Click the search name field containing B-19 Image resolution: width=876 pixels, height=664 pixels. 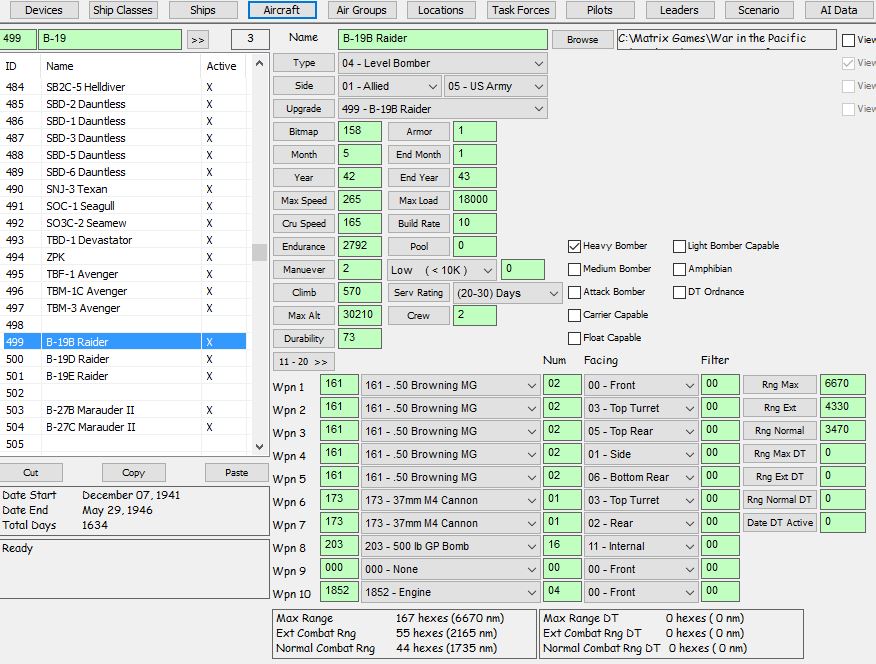click(x=110, y=39)
